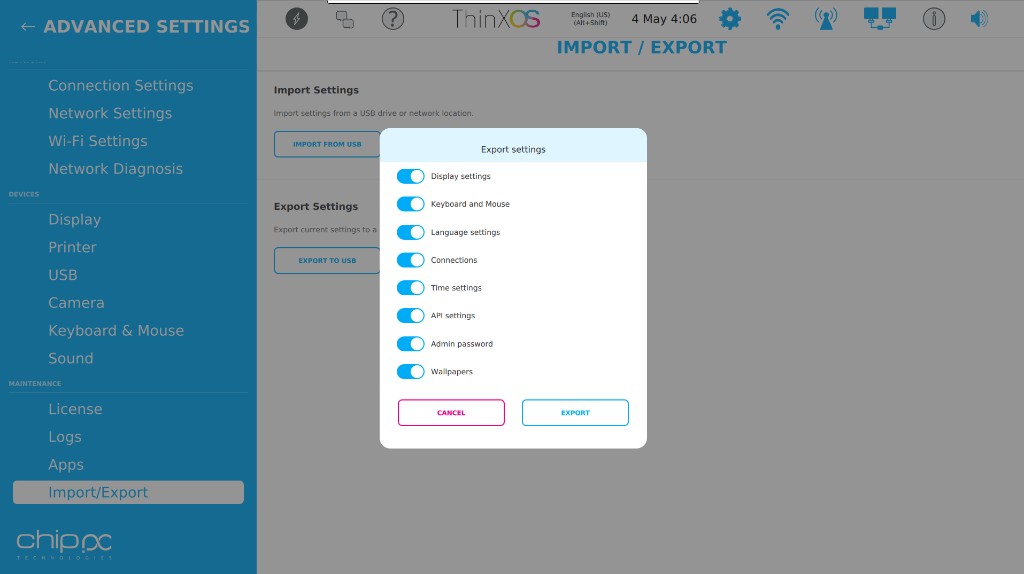Toggle API settings export switch
Screen dimensions: 1024x574
410,315
